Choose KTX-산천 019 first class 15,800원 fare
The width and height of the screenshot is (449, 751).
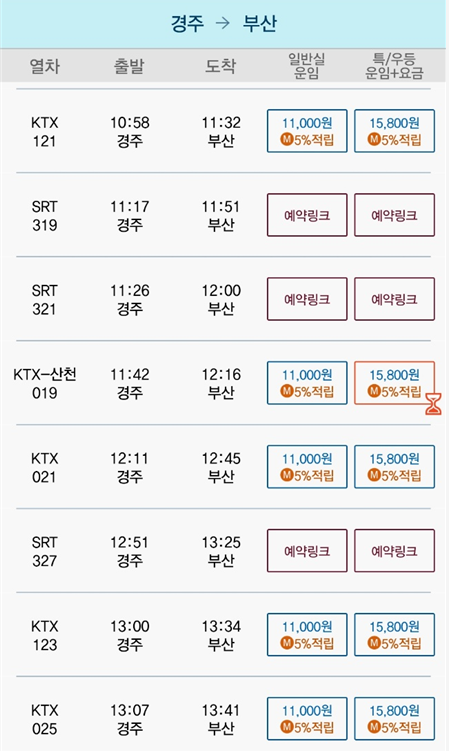[x=394, y=383]
